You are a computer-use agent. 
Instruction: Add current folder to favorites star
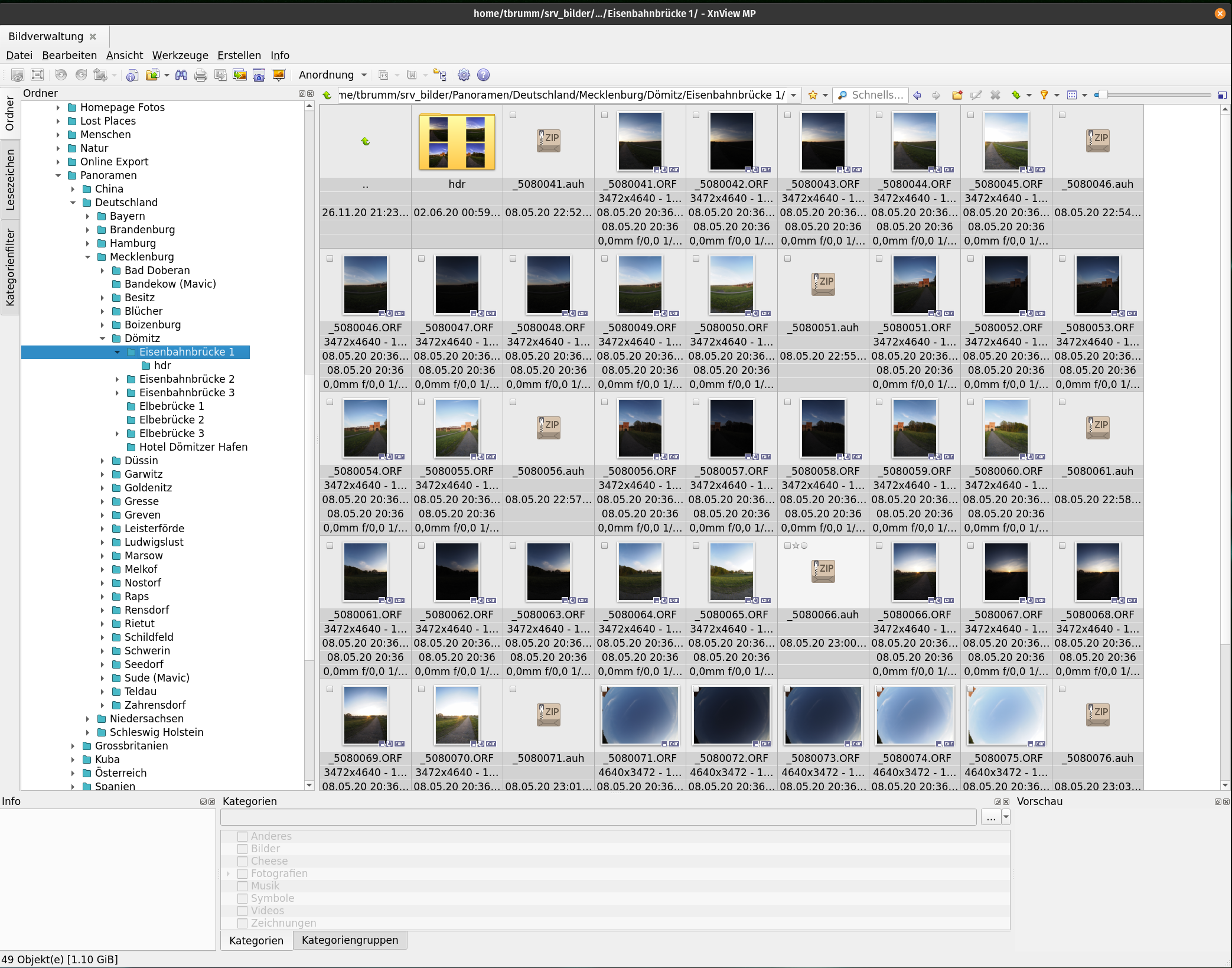coord(813,95)
